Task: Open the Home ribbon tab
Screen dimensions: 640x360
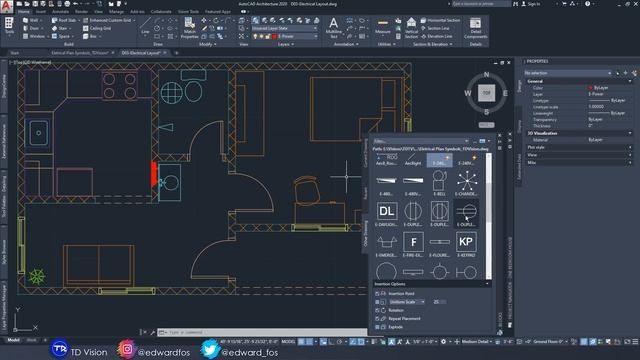Action: [x=24, y=12]
